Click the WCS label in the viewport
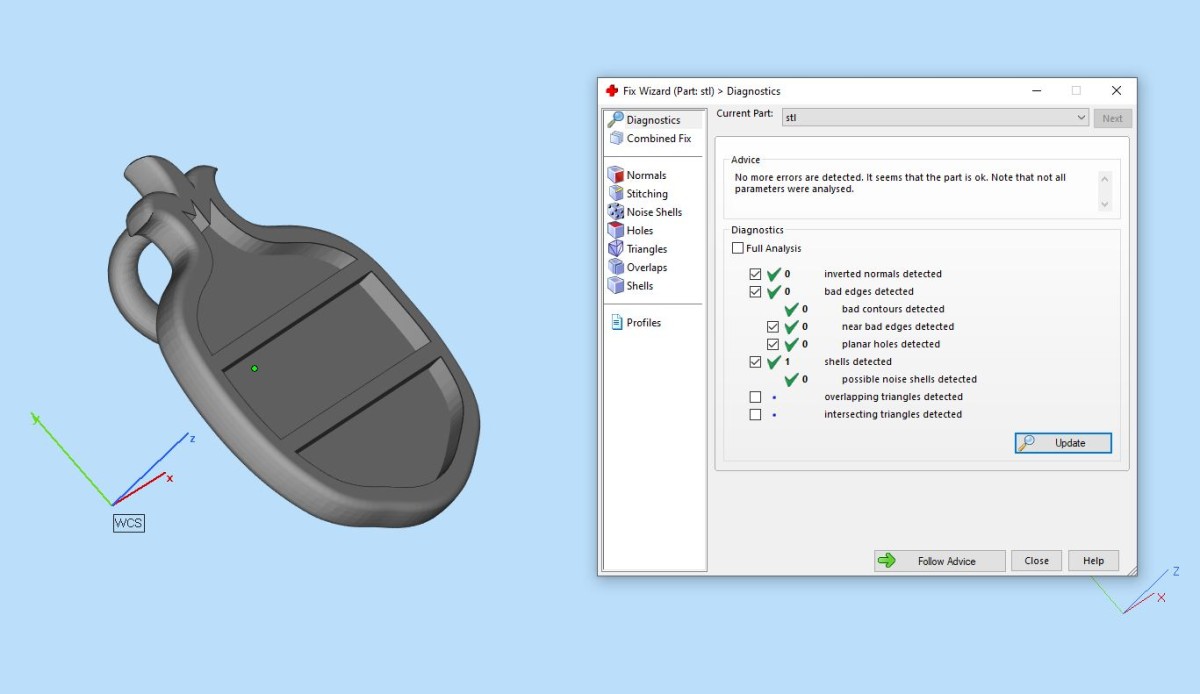Image resolution: width=1200 pixels, height=694 pixels. [x=129, y=523]
